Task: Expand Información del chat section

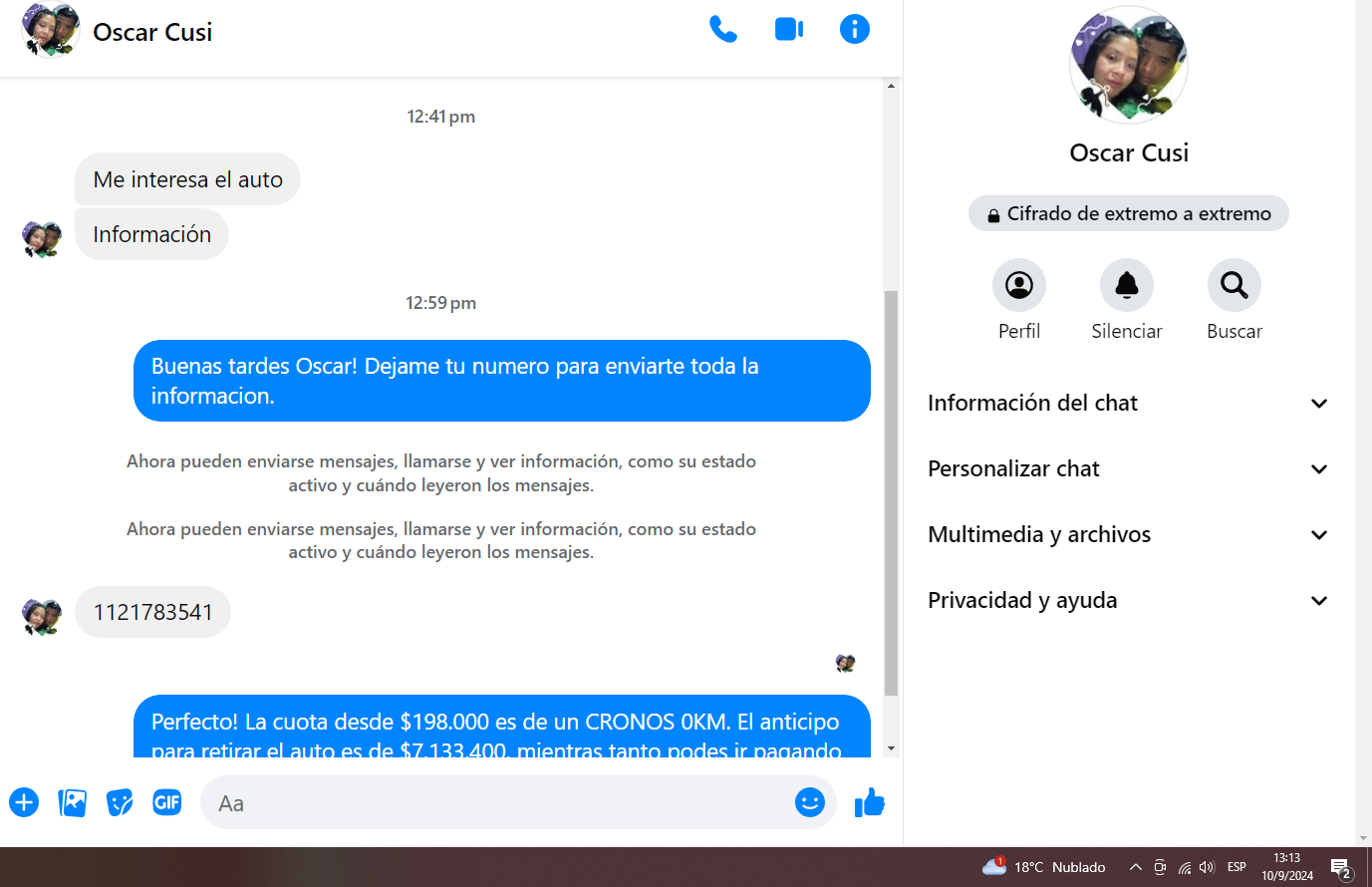Action: [x=1129, y=404]
